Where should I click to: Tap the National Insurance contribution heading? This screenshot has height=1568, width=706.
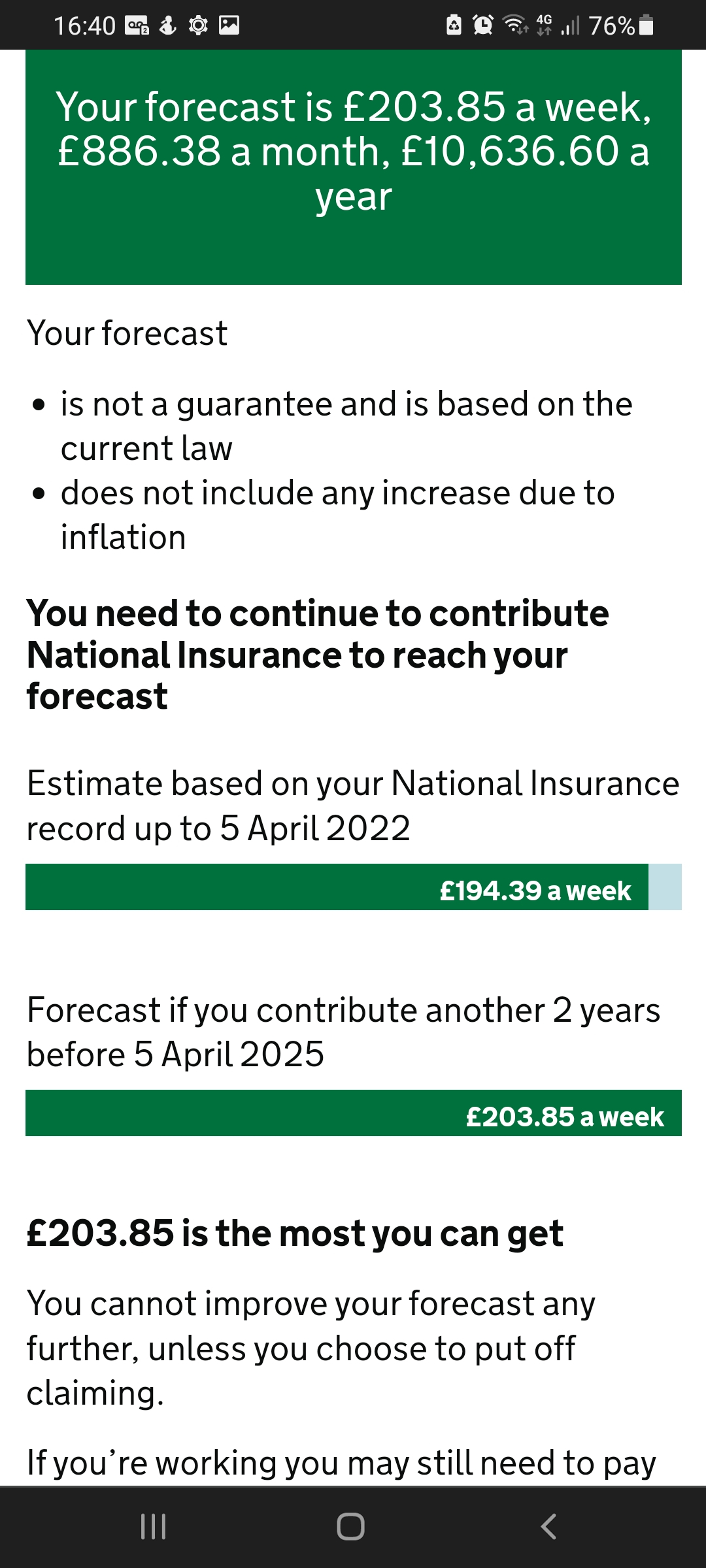(x=318, y=655)
